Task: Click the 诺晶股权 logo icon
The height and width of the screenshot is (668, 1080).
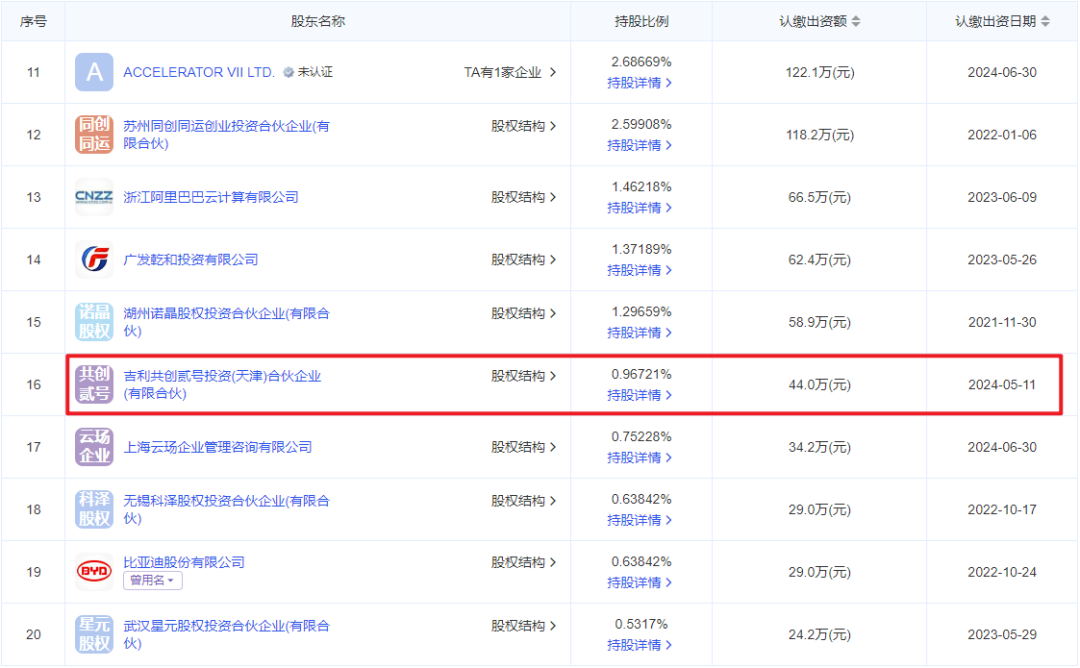Action: click(x=94, y=322)
